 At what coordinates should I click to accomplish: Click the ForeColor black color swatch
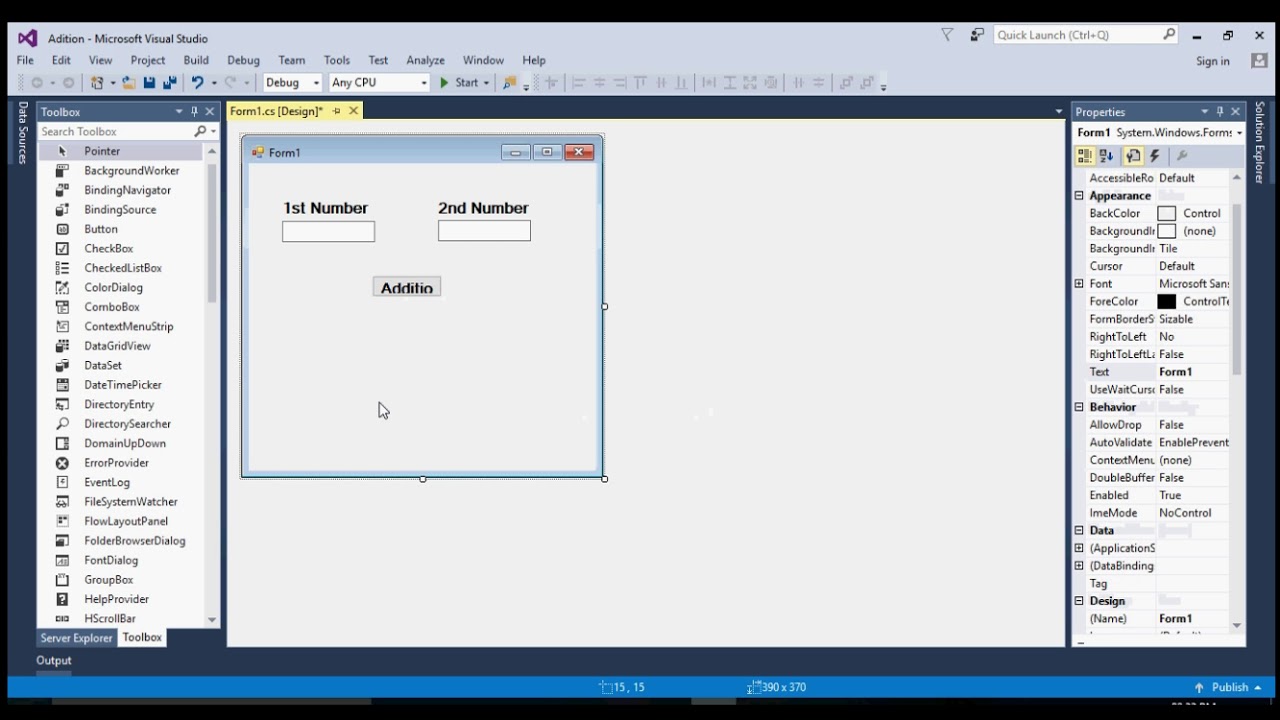tap(1166, 301)
